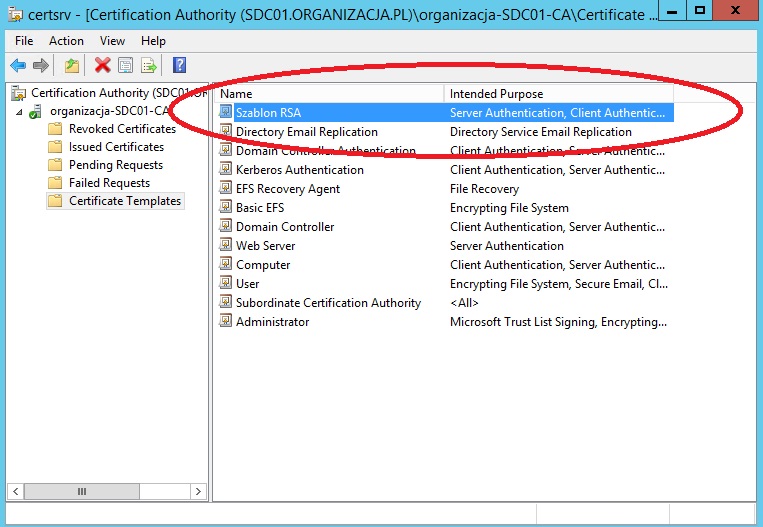Click the Revoked Certificates folder icon

[x=55, y=129]
